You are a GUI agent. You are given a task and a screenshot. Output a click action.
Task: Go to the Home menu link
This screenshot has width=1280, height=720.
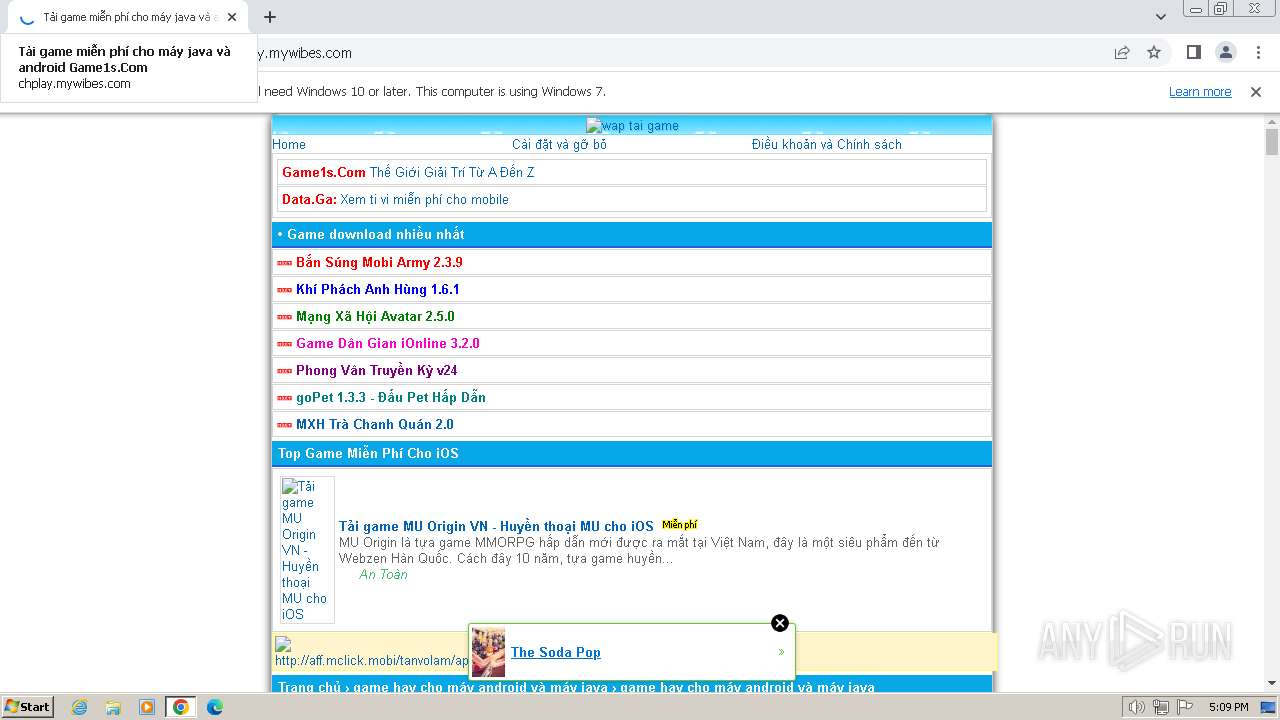[289, 144]
